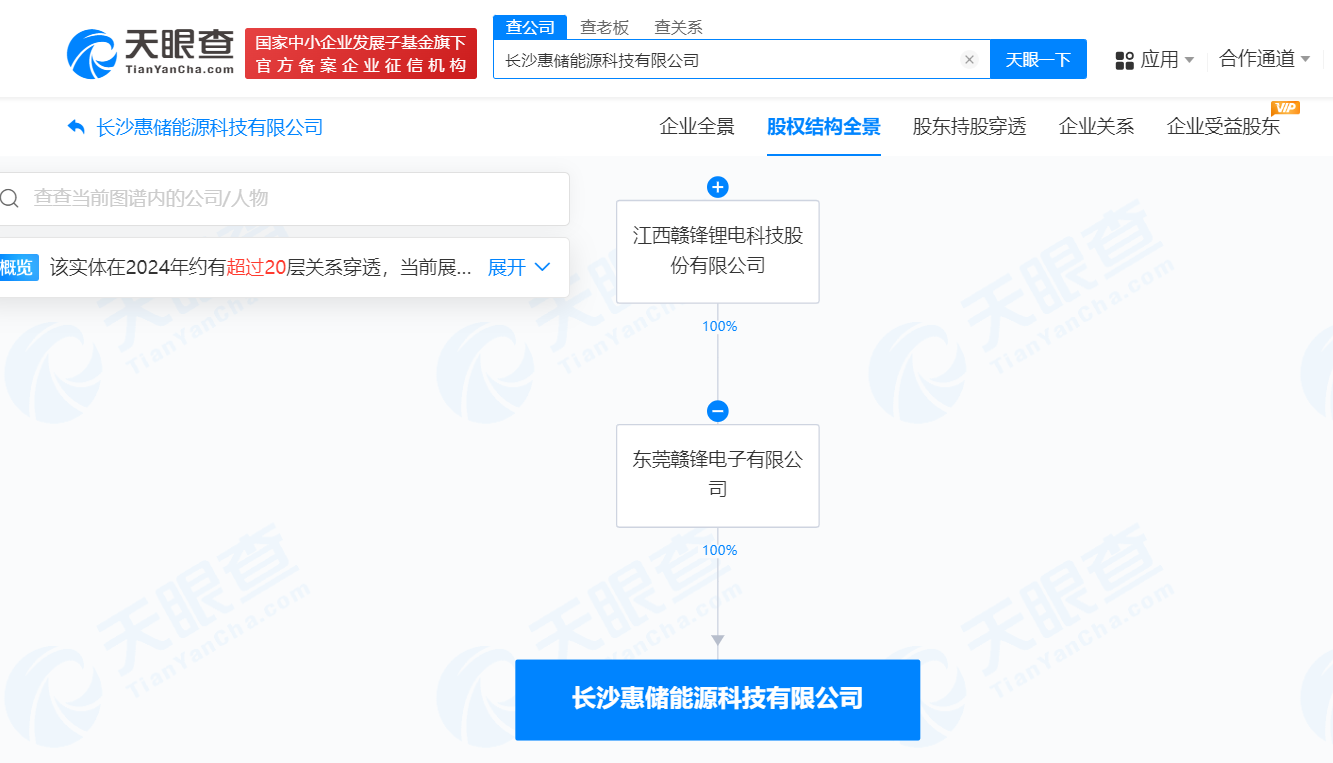Open the 应用 dropdown menu
The width and height of the screenshot is (1333, 763).
[1154, 59]
